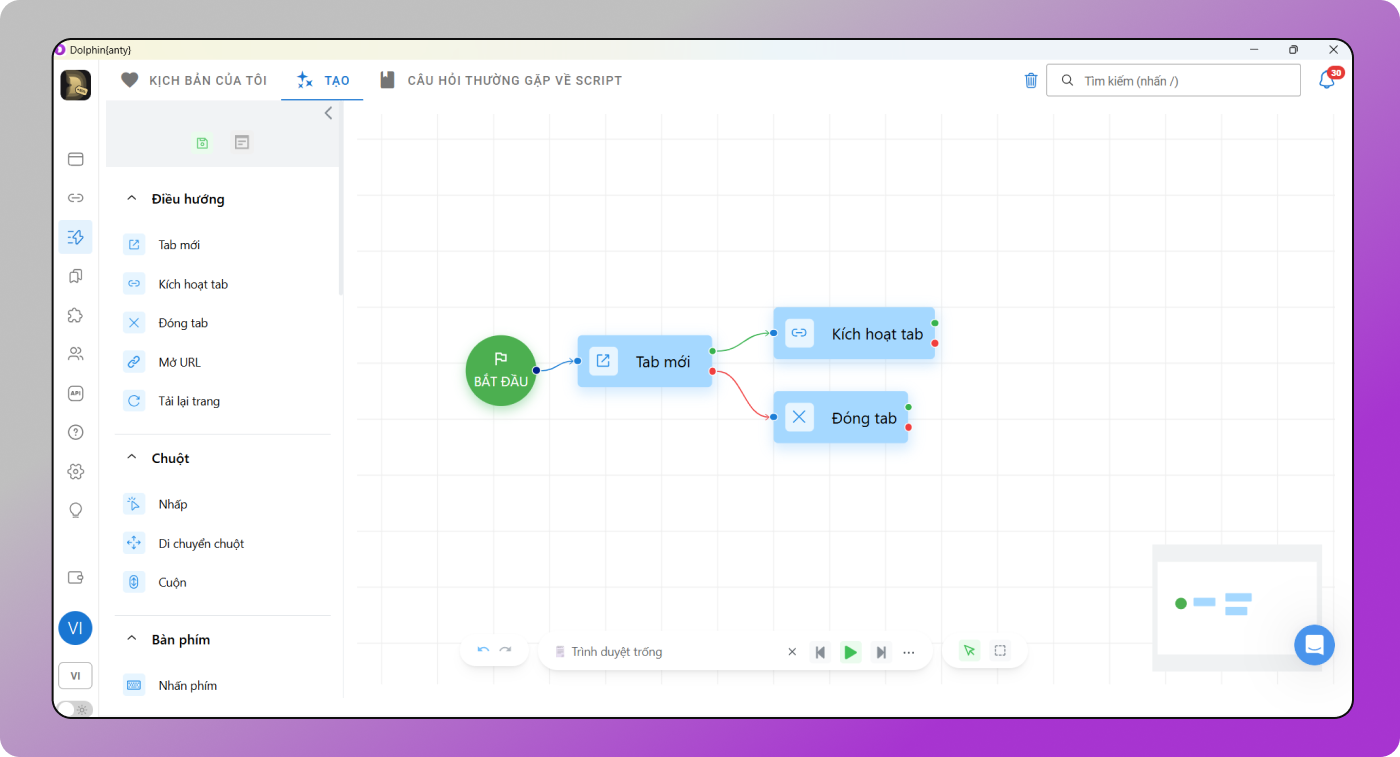Collapse the left actions panel
1400x757 pixels.
tap(328, 114)
